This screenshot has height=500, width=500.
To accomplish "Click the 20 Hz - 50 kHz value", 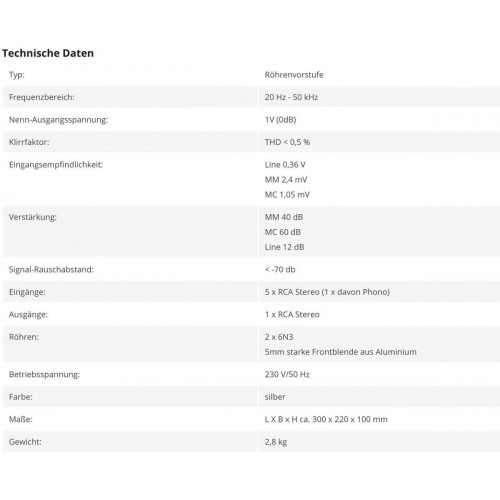I will [x=291, y=97].
